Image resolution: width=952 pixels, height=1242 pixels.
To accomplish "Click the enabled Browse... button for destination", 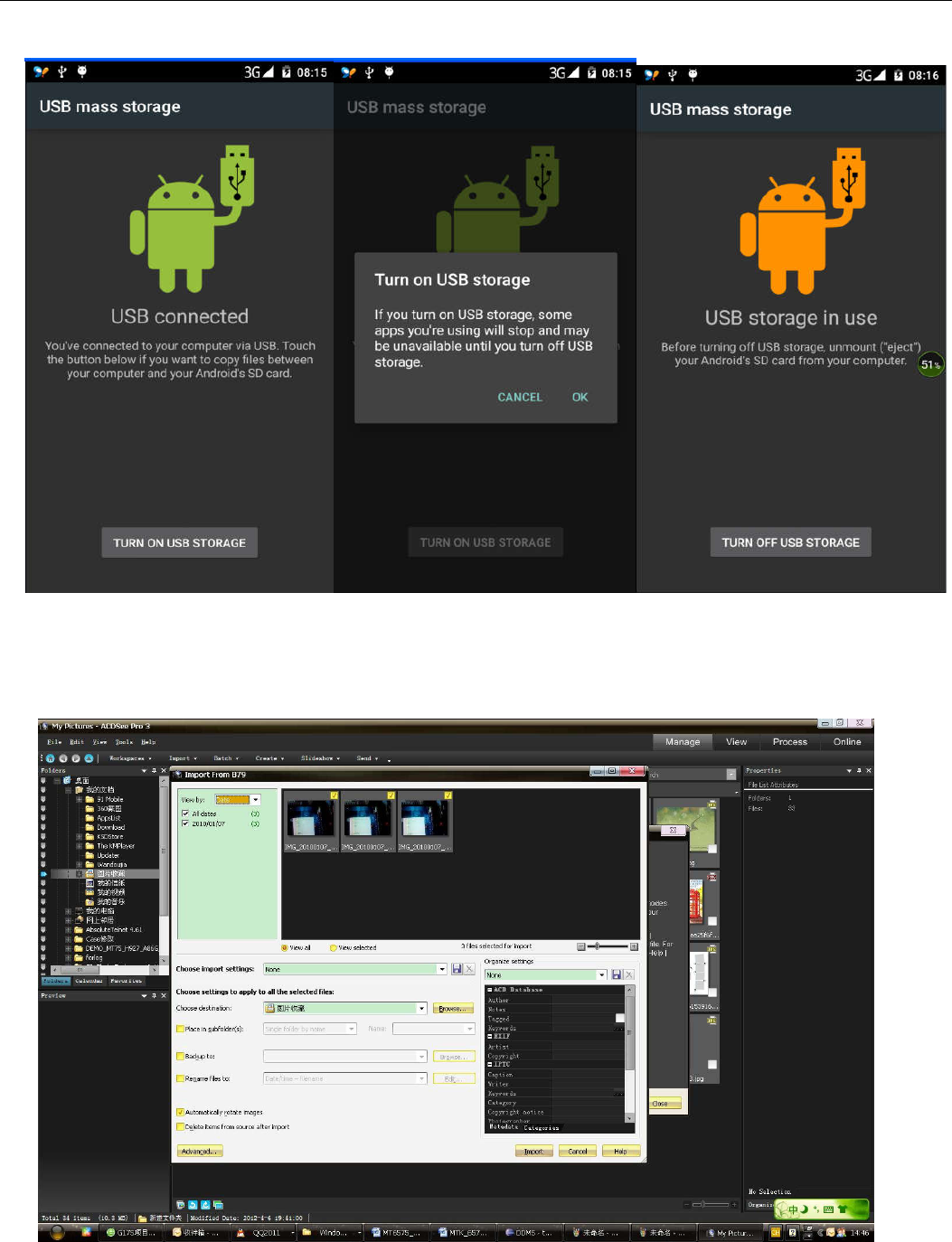I will pos(454,1008).
